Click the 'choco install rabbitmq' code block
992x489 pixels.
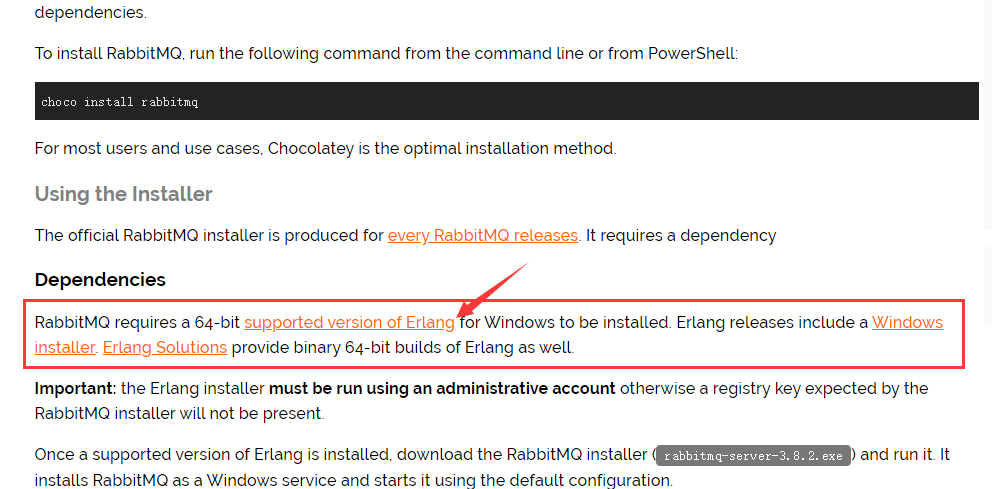507,101
